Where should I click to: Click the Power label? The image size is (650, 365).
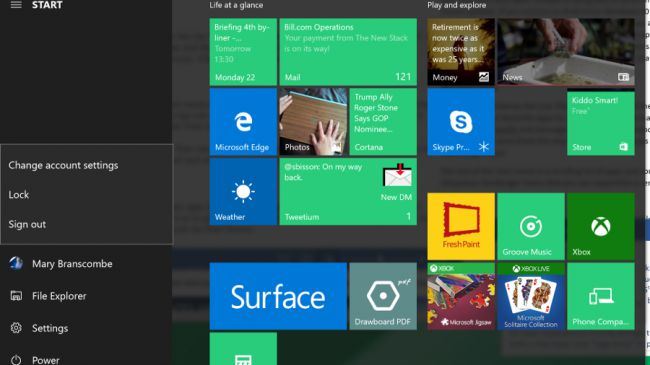click(46, 360)
